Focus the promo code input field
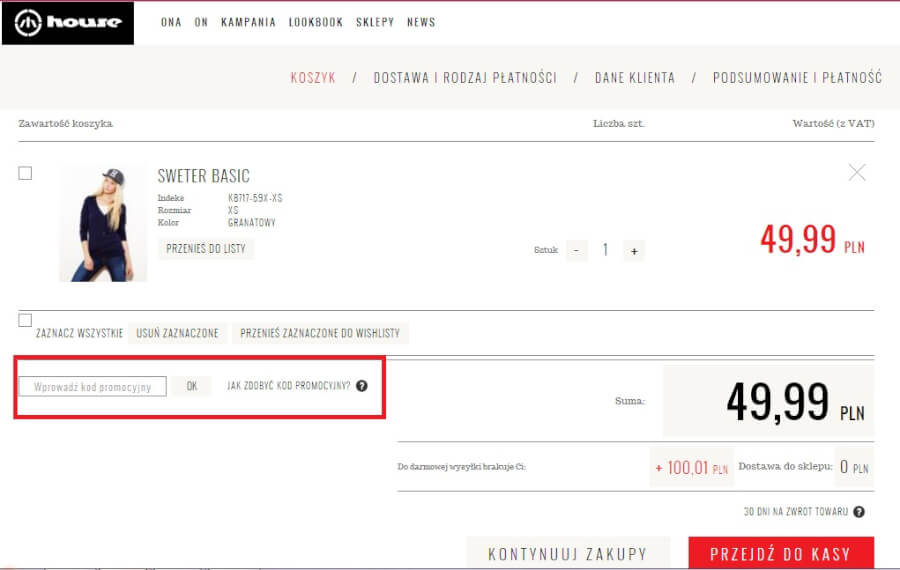This screenshot has height=570, width=900. pyautogui.click(x=93, y=386)
